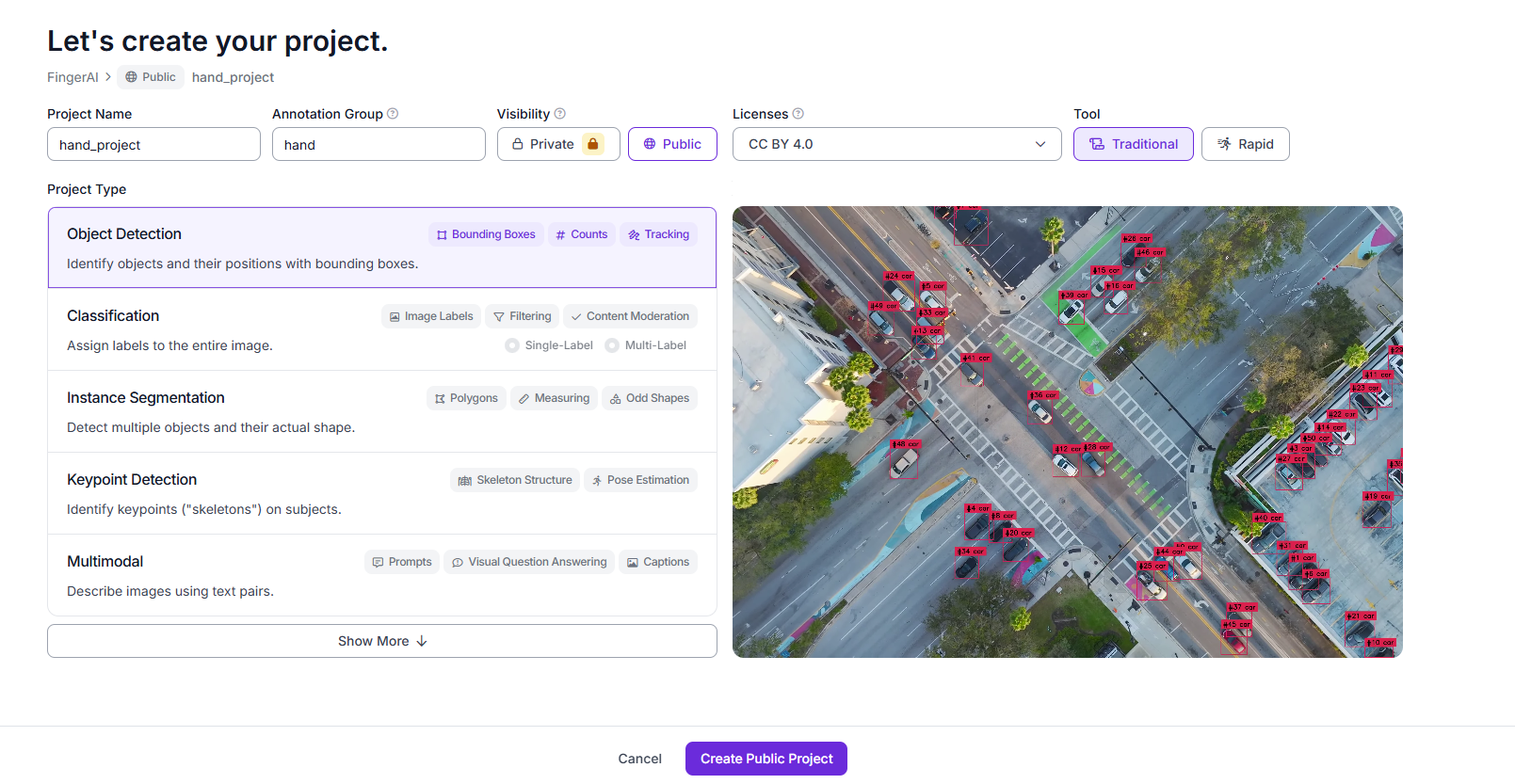Click the Bounding Boxes tag icon

442,235
